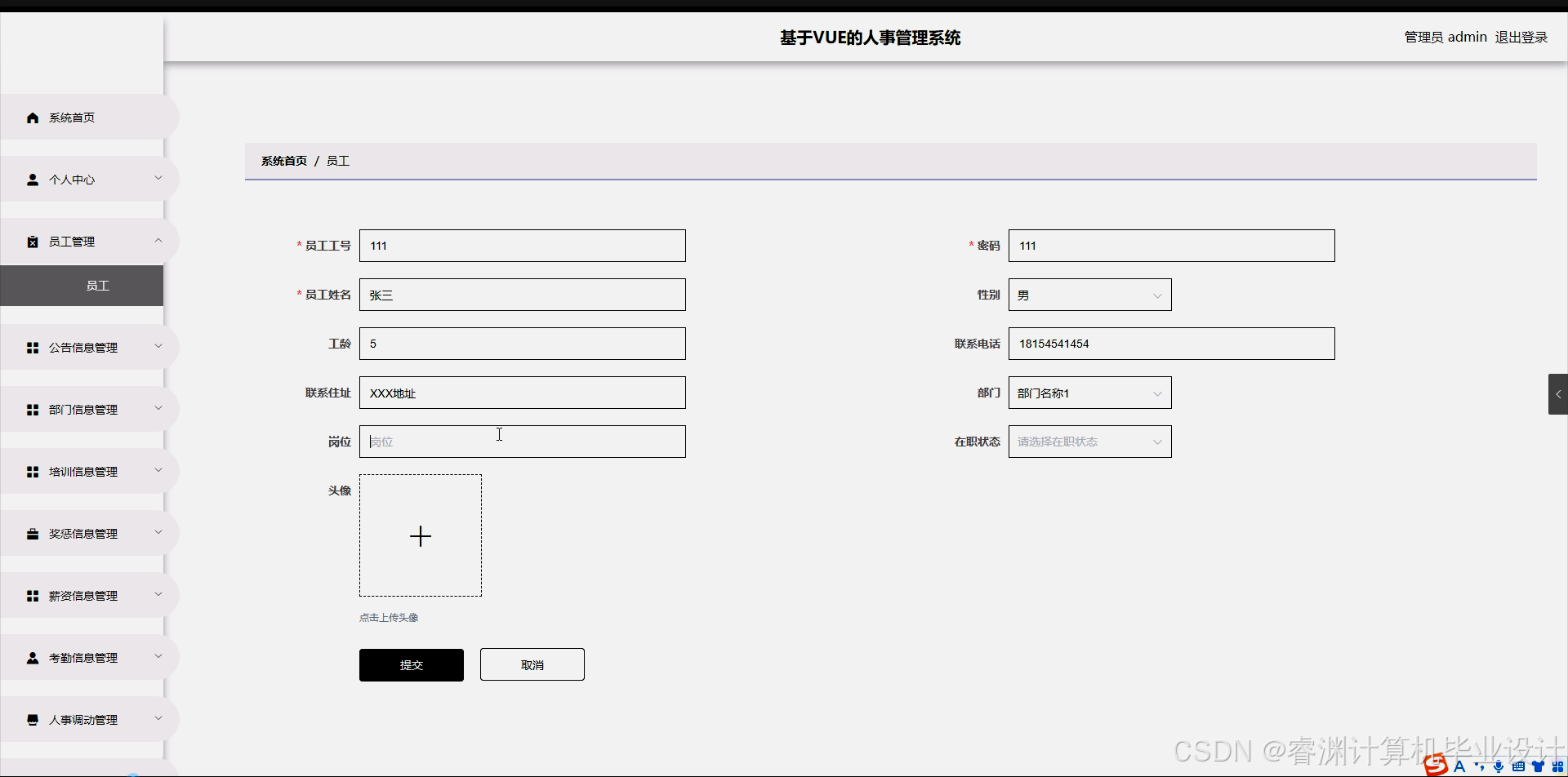Viewport: 1568px width, 777px height.
Task: Click the 取消 cancel button
Action: click(x=532, y=664)
